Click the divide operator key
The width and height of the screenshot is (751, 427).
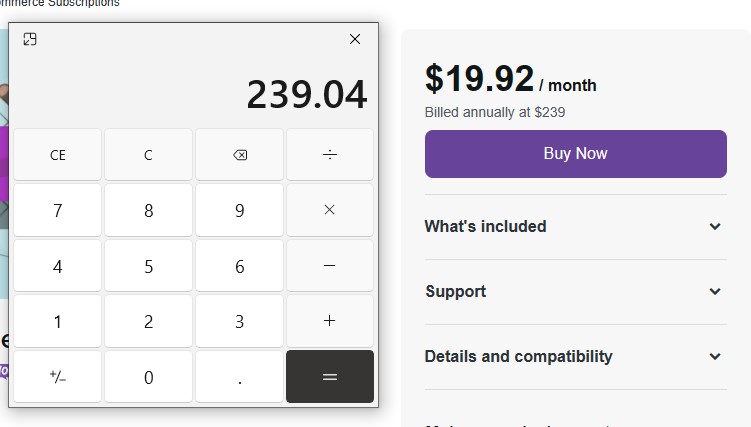(330, 155)
